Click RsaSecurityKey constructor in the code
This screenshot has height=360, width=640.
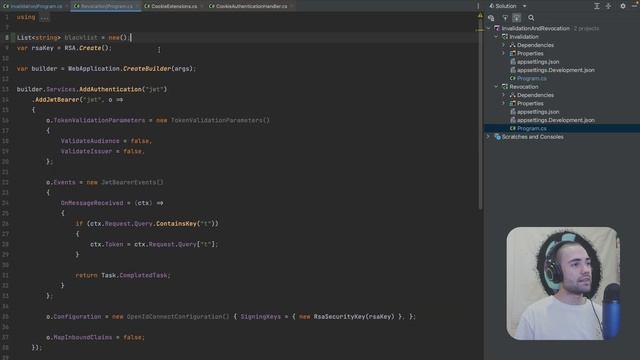[x=339, y=317]
